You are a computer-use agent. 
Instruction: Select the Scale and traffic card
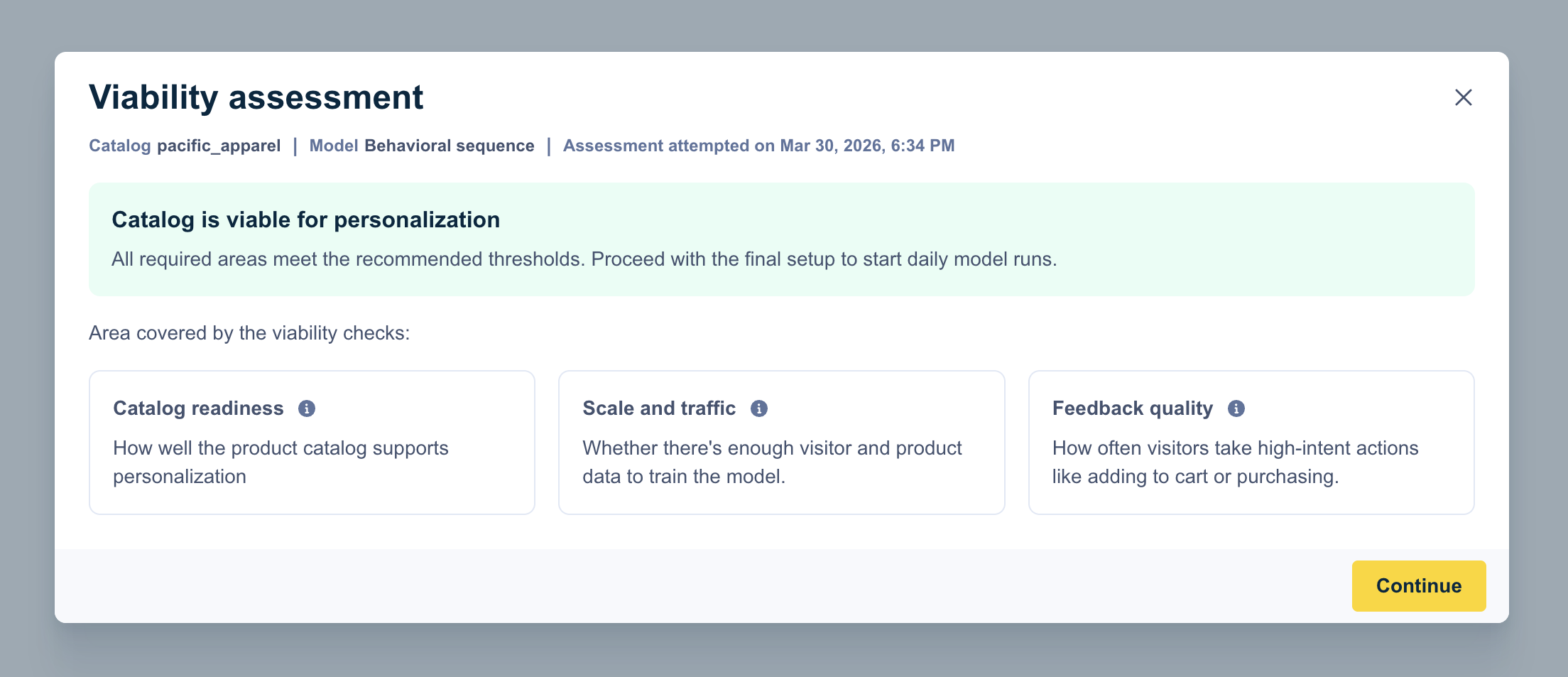(781, 442)
